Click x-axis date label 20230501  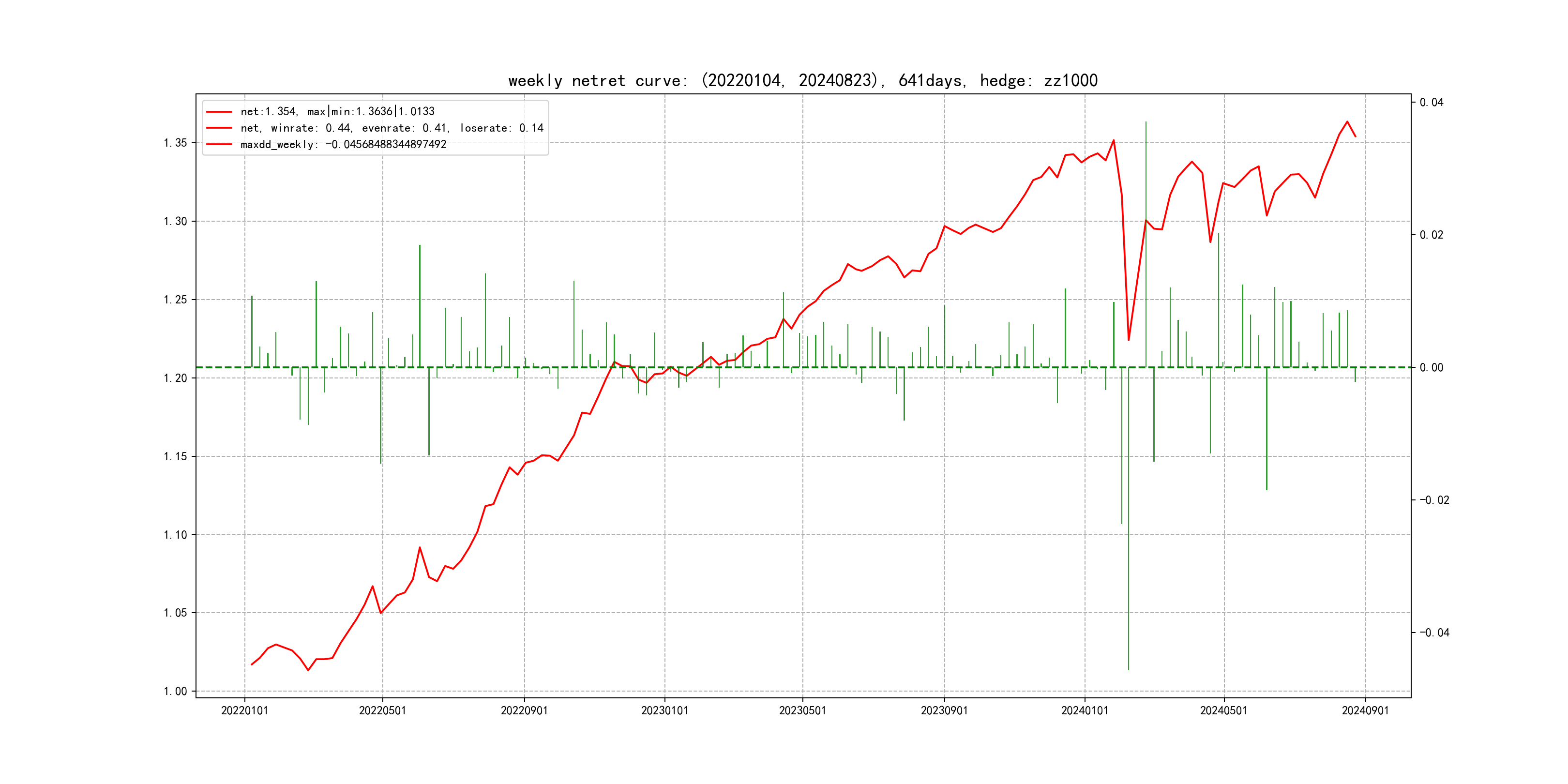coord(802,710)
